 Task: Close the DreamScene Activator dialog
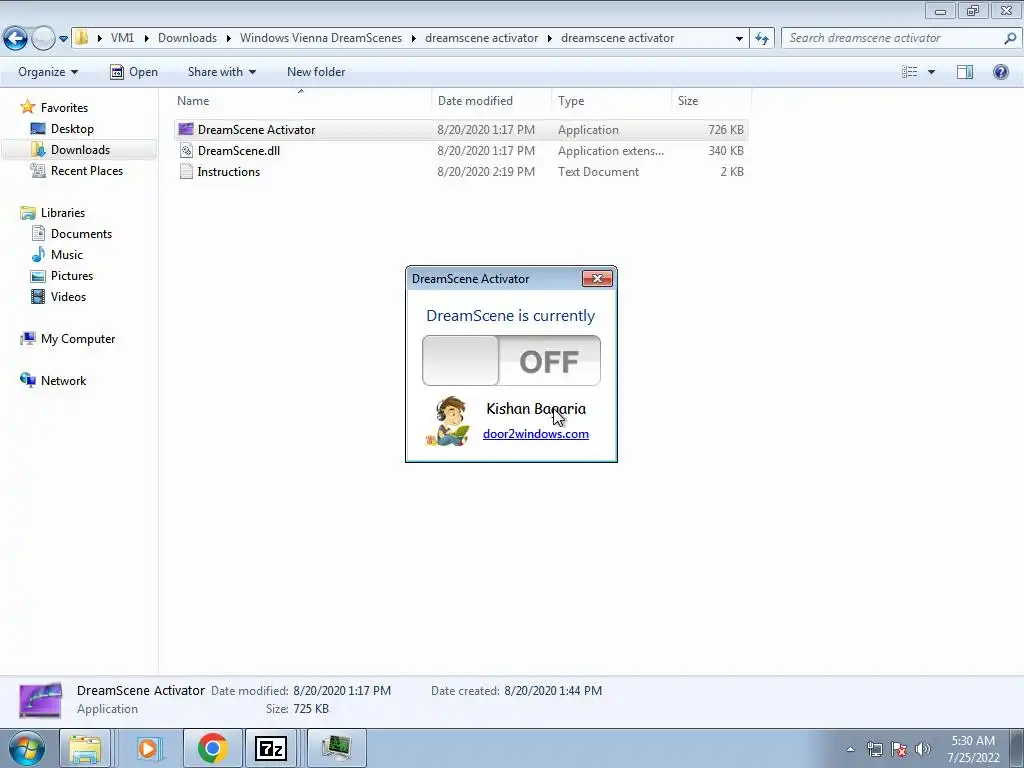coord(597,279)
